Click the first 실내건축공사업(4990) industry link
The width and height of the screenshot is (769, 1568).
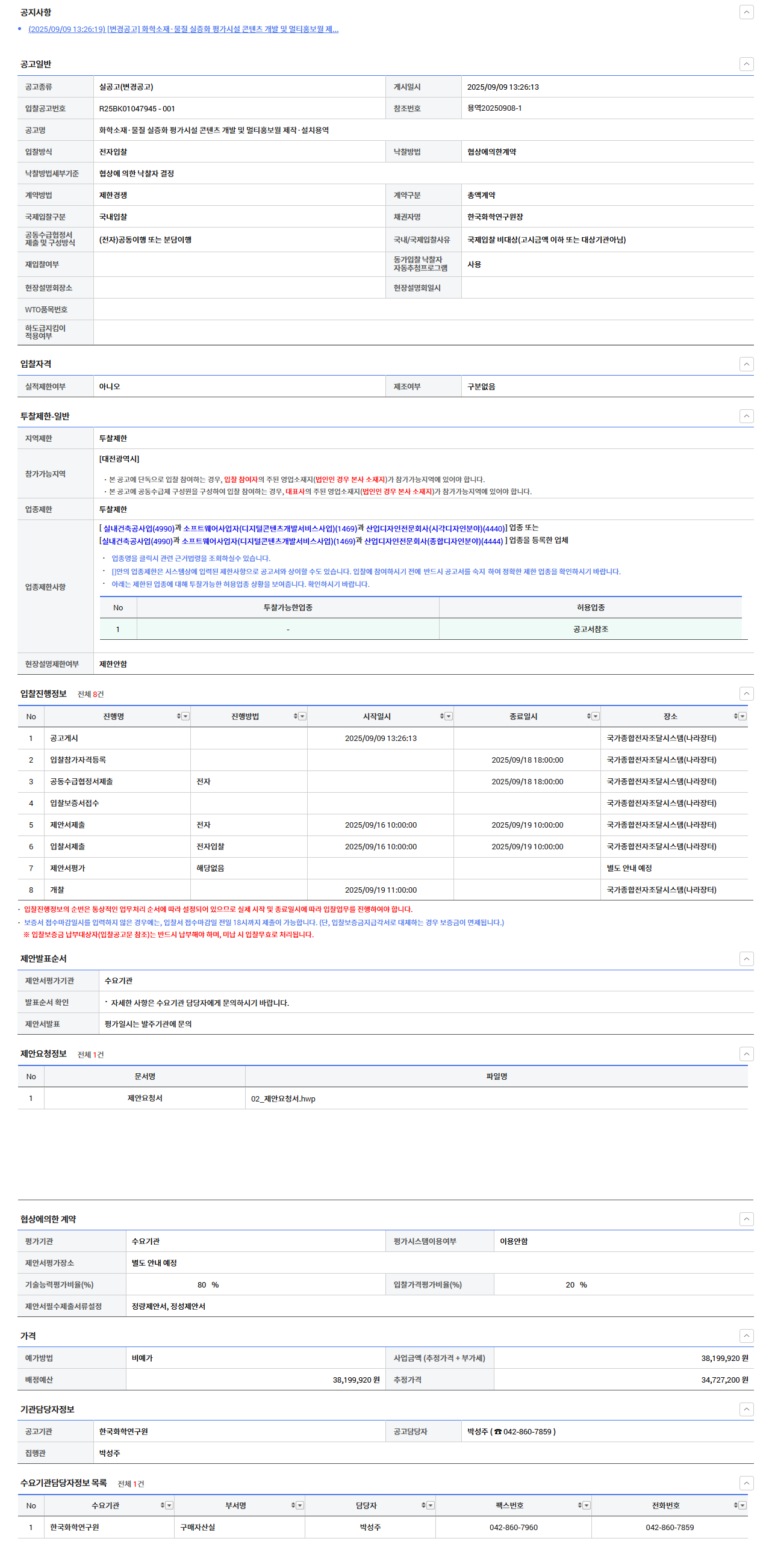(x=139, y=528)
